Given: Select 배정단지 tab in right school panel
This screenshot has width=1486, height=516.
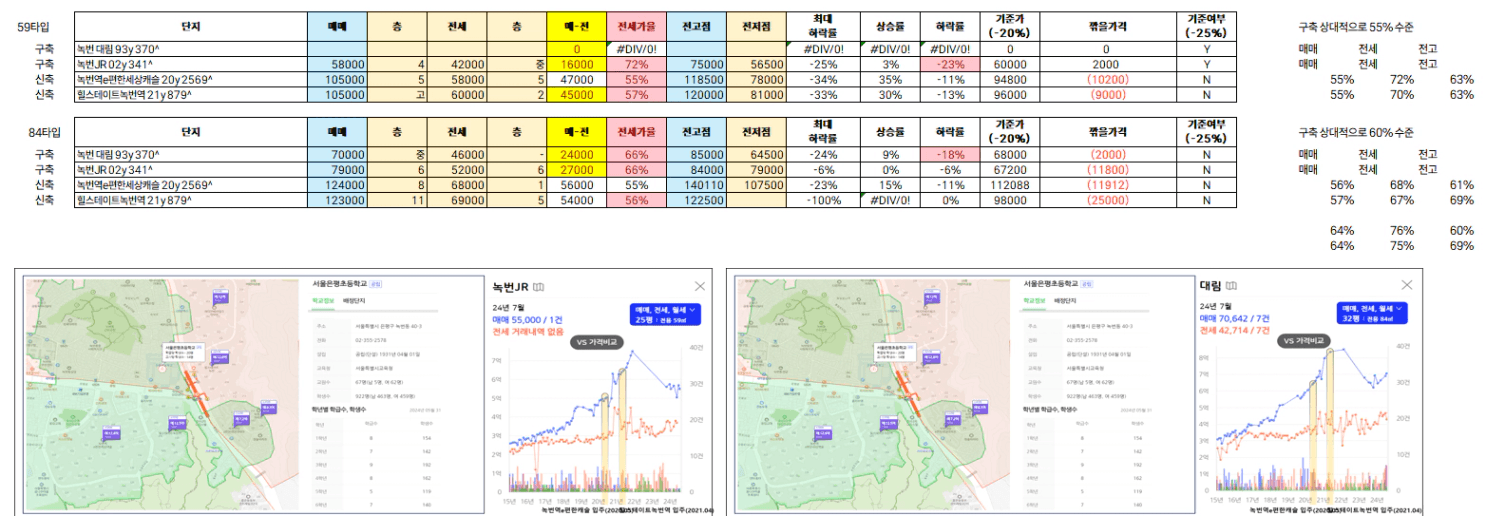Looking at the screenshot, I should (x=1065, y=299).
